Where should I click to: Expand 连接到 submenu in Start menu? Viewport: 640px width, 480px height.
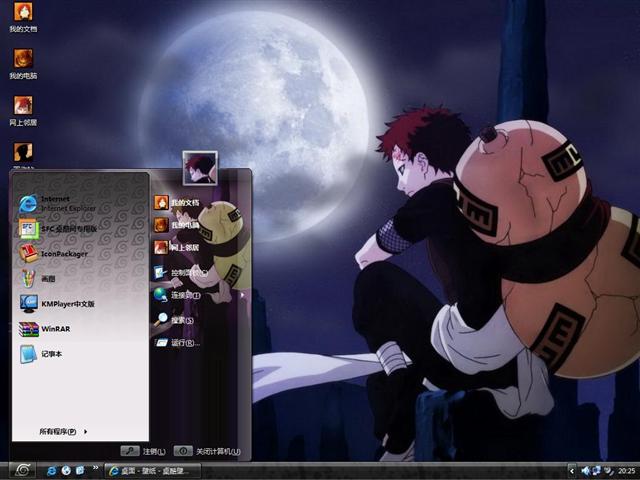(200, 295)
